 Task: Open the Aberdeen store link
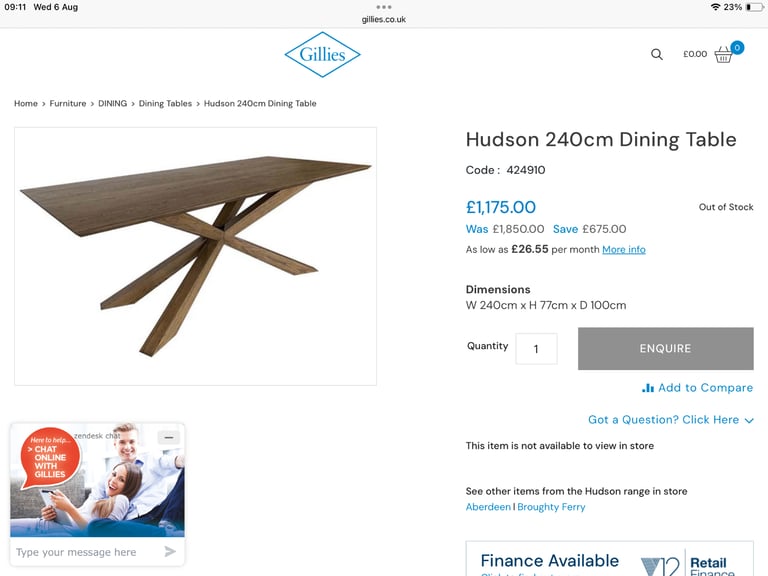click(x=488, y=507)
